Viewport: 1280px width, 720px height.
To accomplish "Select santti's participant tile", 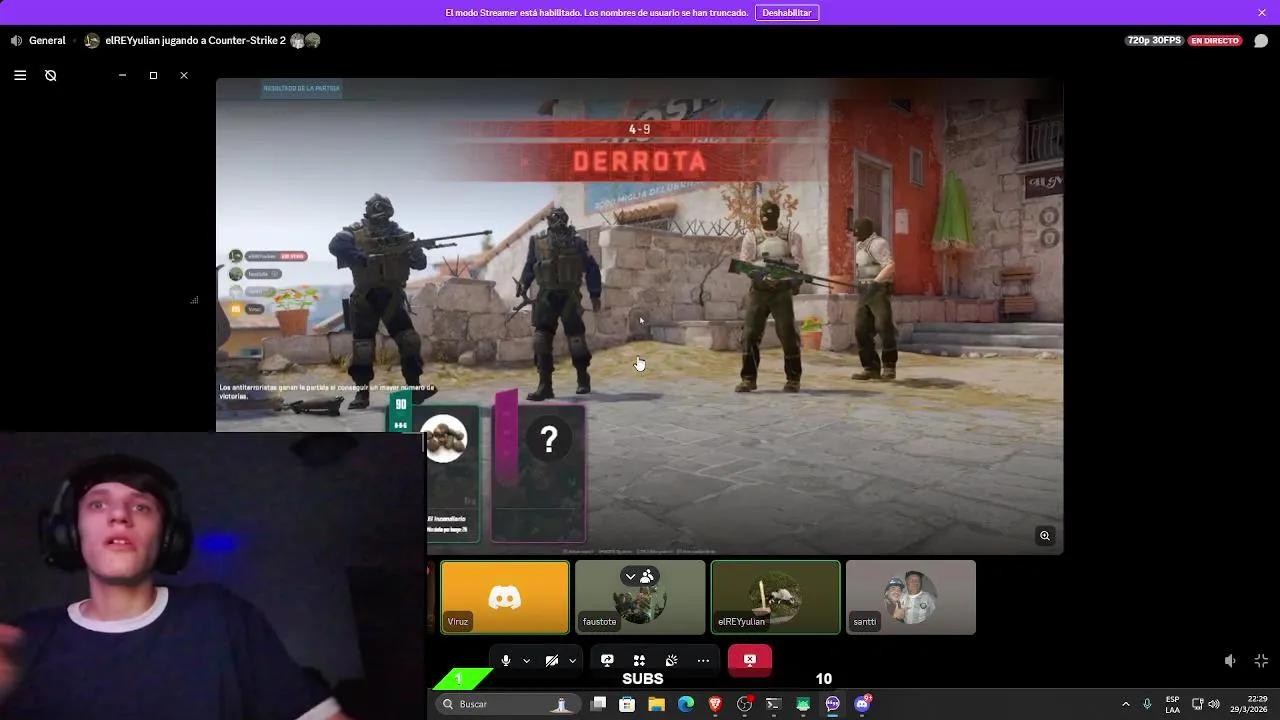I will pyautogui.click(x=911, y=597).
